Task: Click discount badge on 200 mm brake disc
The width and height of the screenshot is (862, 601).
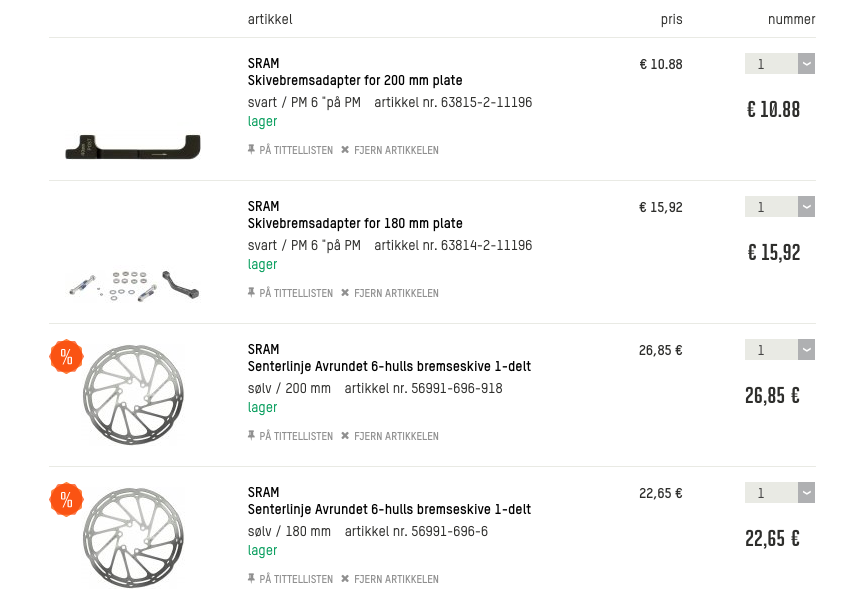Action: [66, 356]
